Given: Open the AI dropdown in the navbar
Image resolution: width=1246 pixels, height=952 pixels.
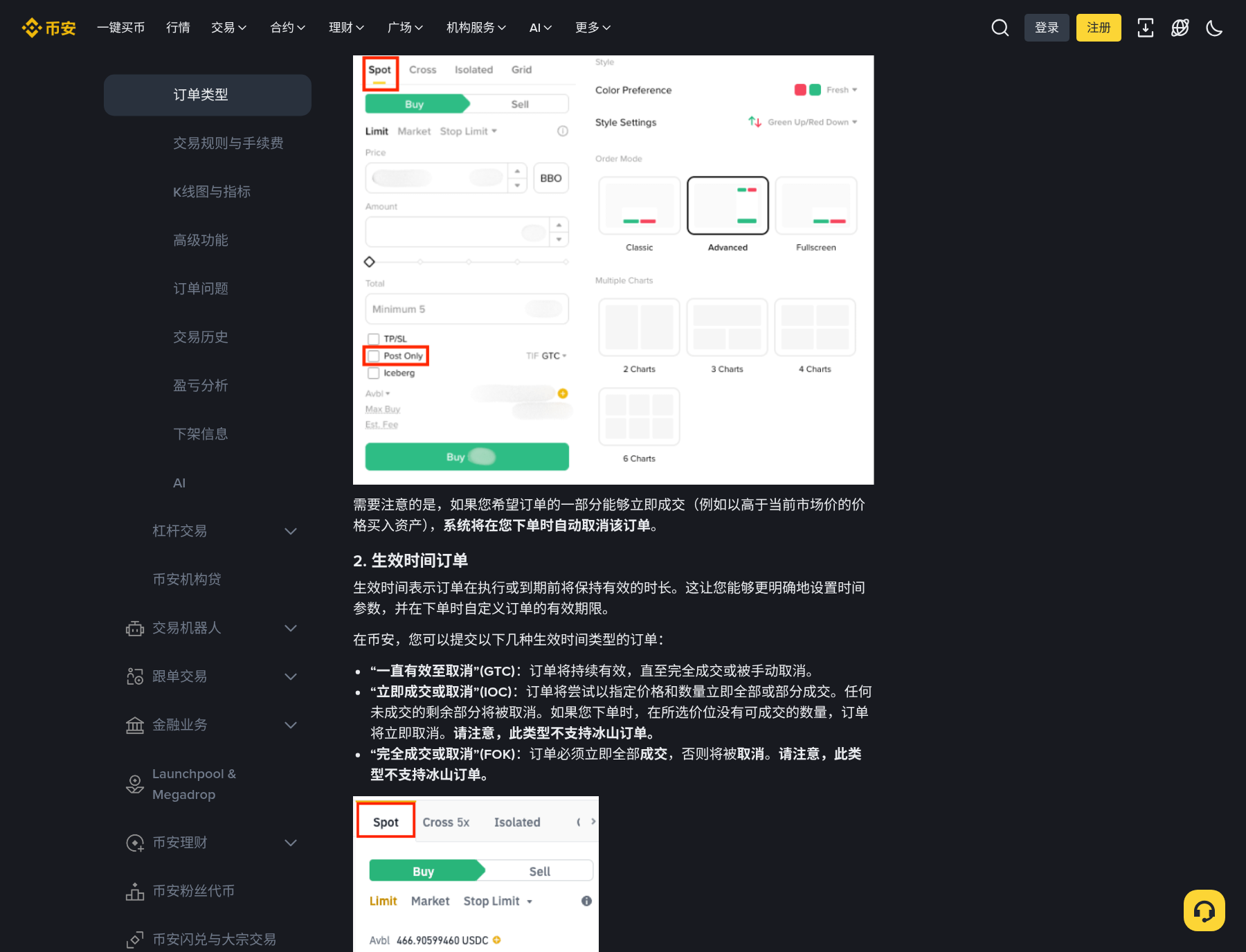Looking at the screenshot, I should pyautogui.click(x=541, y=28).
